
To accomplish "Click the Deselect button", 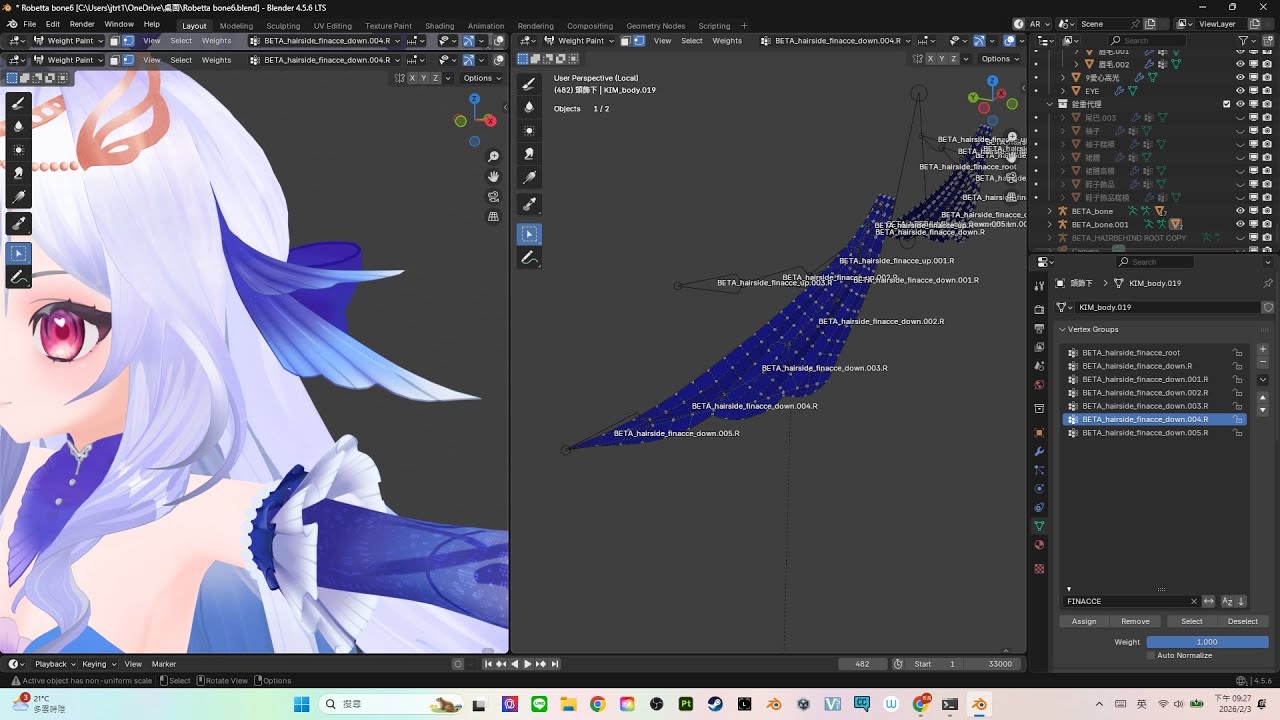I will click(x=1243, y=621).
